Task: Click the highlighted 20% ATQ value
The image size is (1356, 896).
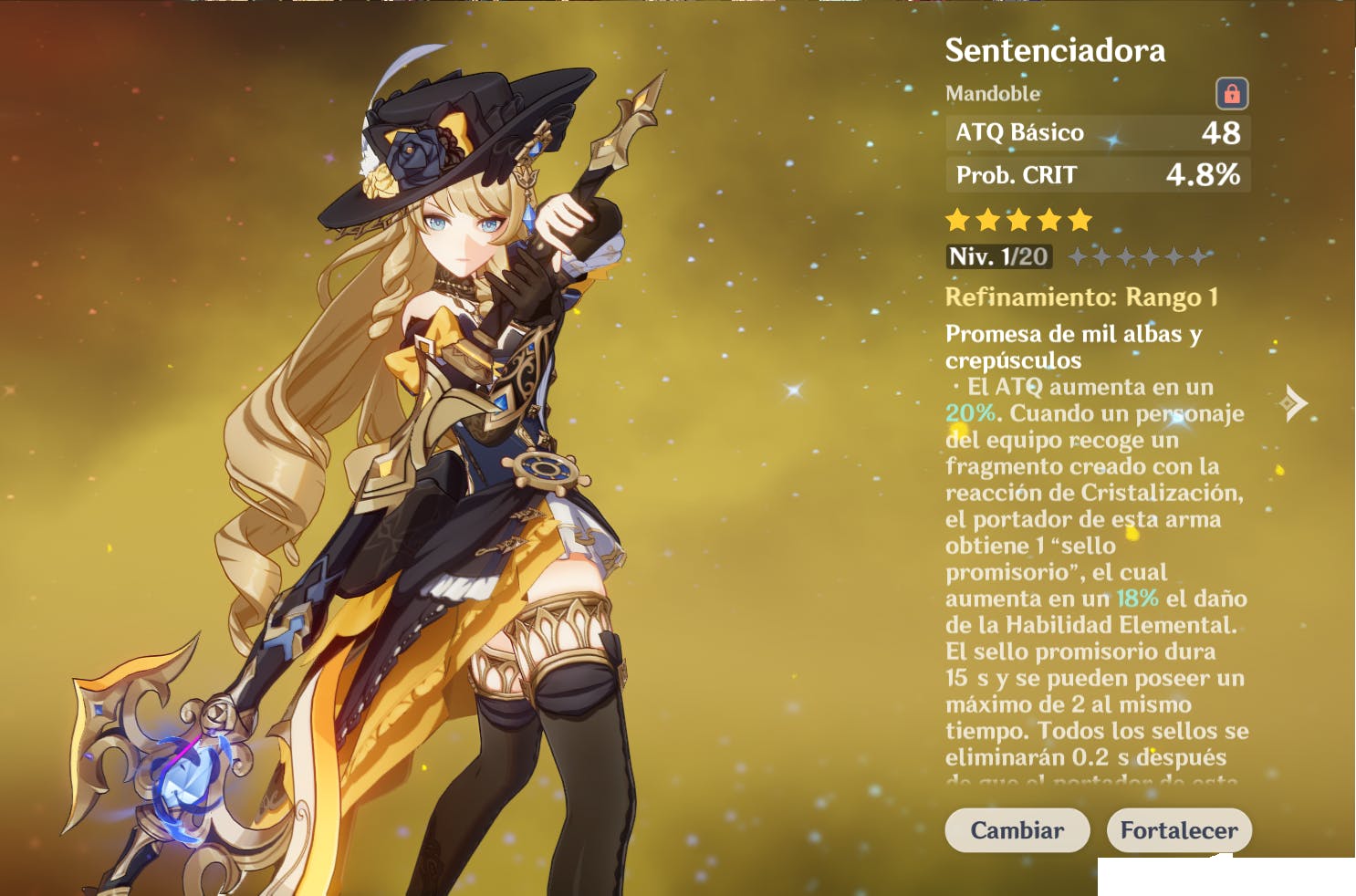Action: click(970, 413)
